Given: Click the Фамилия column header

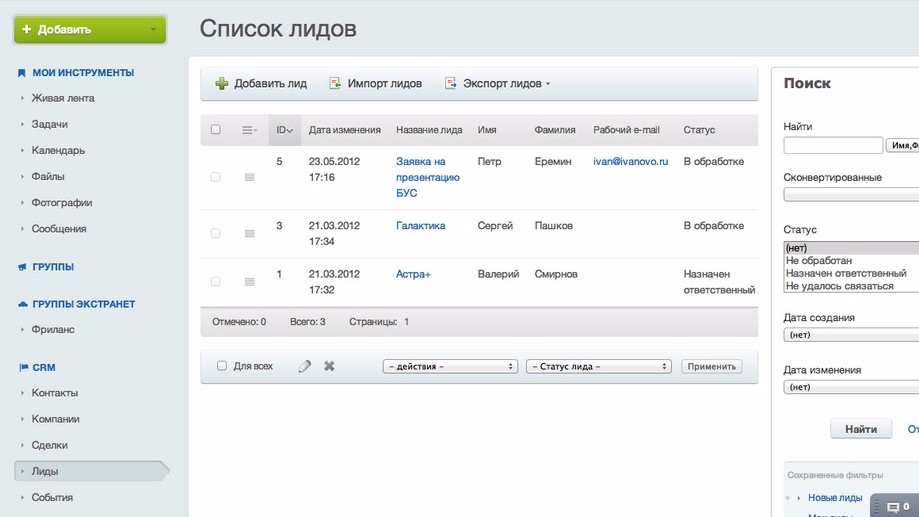Looking at the screenshot, I should point(554,130).
